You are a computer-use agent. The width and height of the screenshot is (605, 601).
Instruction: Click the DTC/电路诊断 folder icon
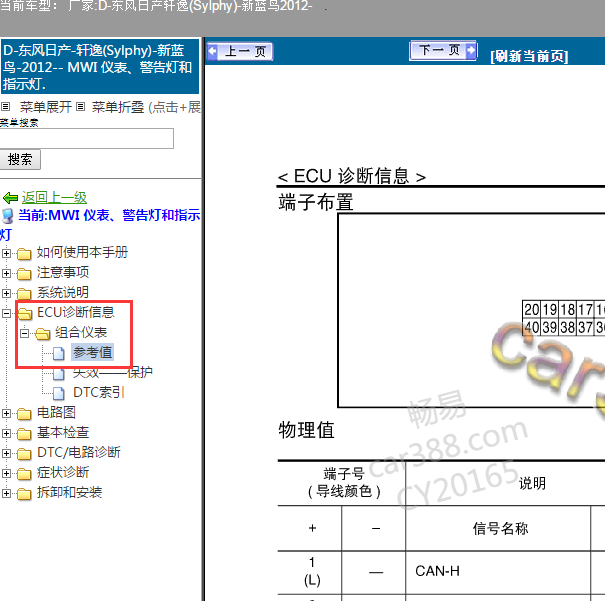[x=24, y=454]
